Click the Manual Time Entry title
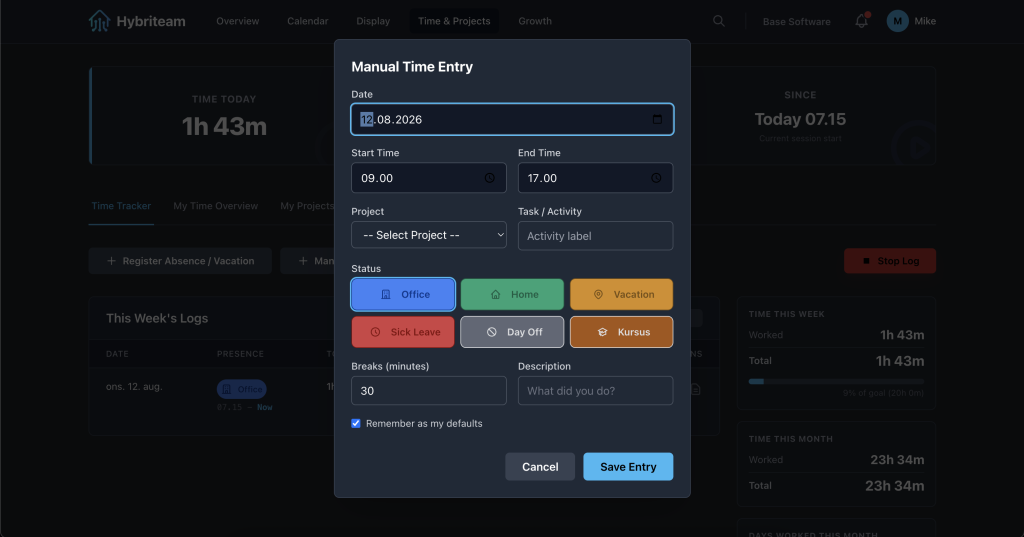The width and height of the screenshot is (1024, 537). pyautogui.click(x=412, y=67)
